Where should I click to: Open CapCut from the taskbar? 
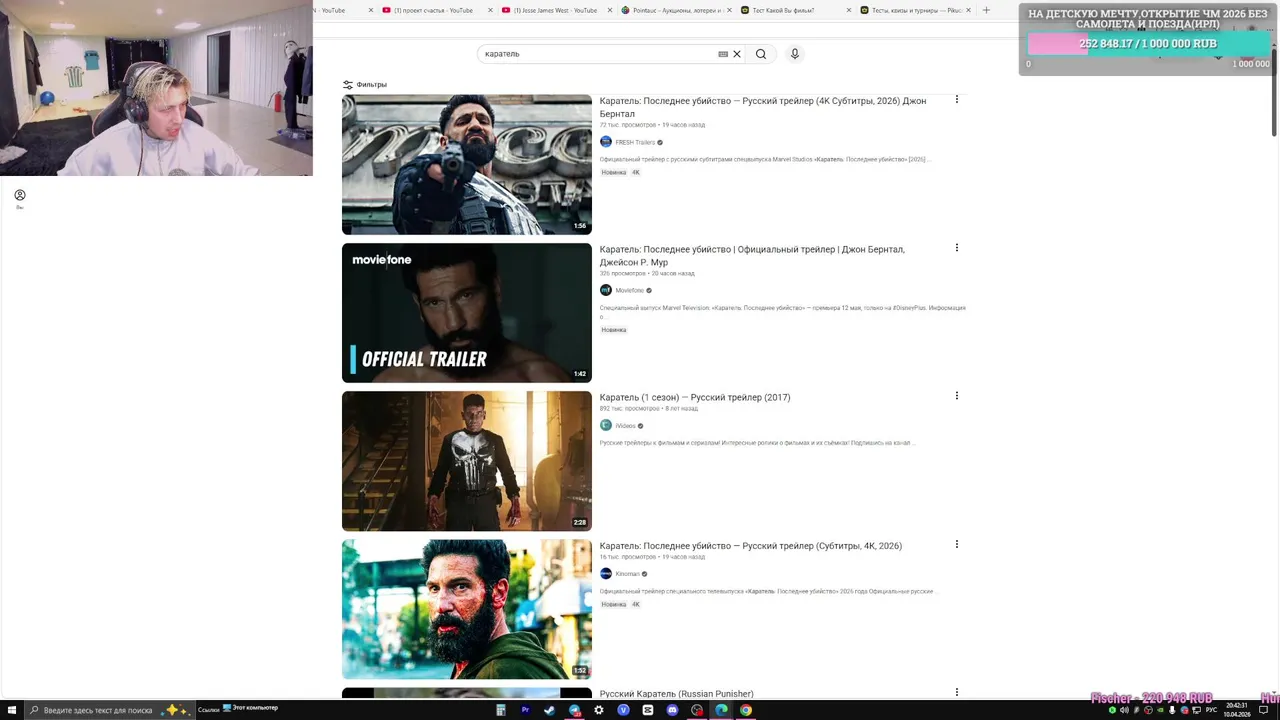coord(648,710)
